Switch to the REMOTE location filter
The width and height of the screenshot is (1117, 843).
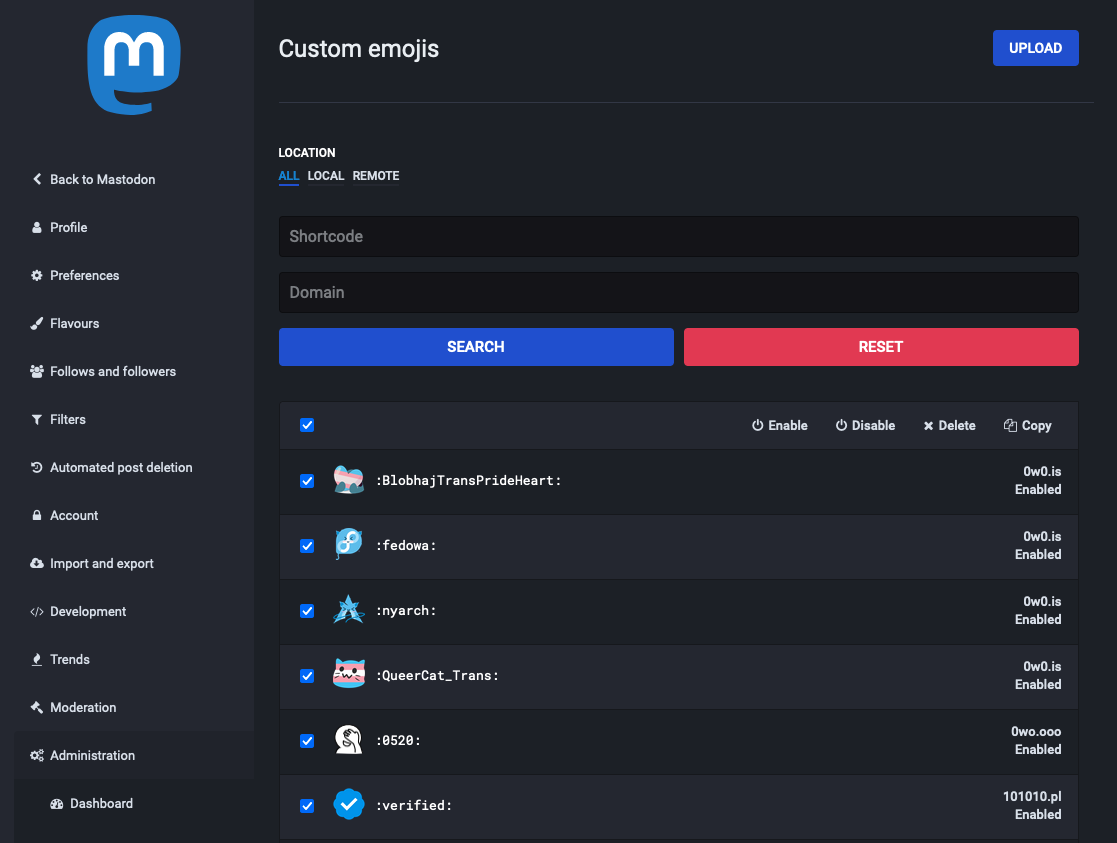coord(376,176)
